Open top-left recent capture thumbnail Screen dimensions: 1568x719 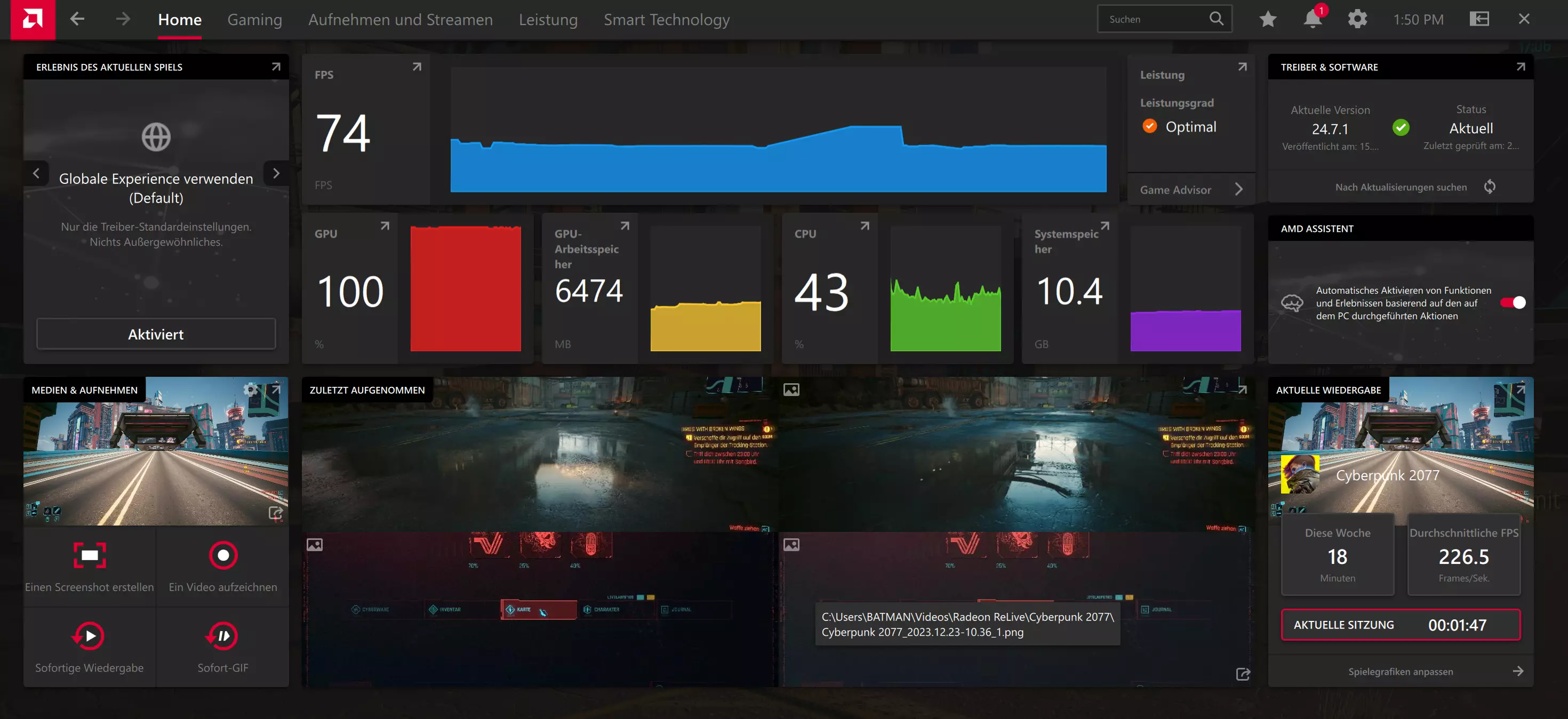(x=539, y=454)
